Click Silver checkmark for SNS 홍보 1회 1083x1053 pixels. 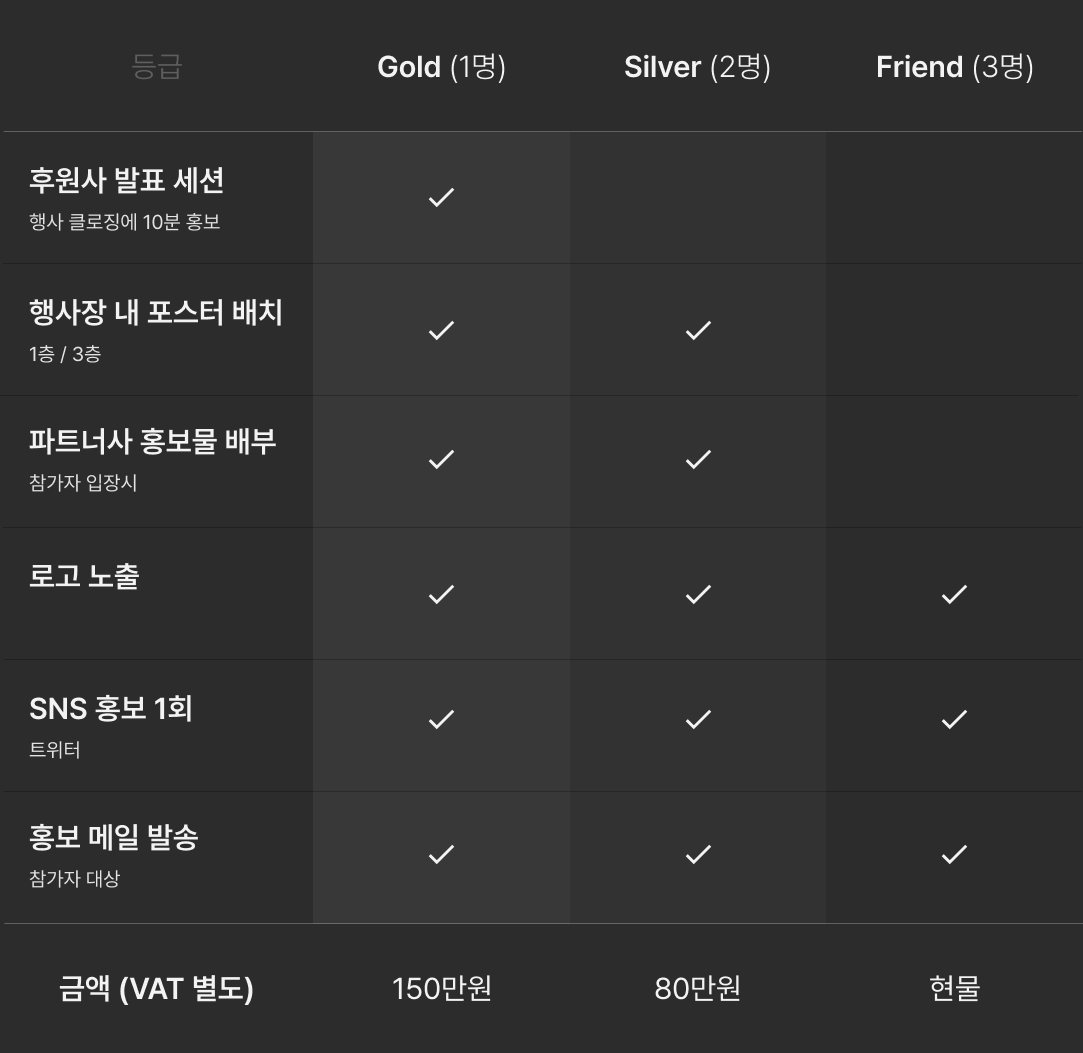tap(698, 719)
